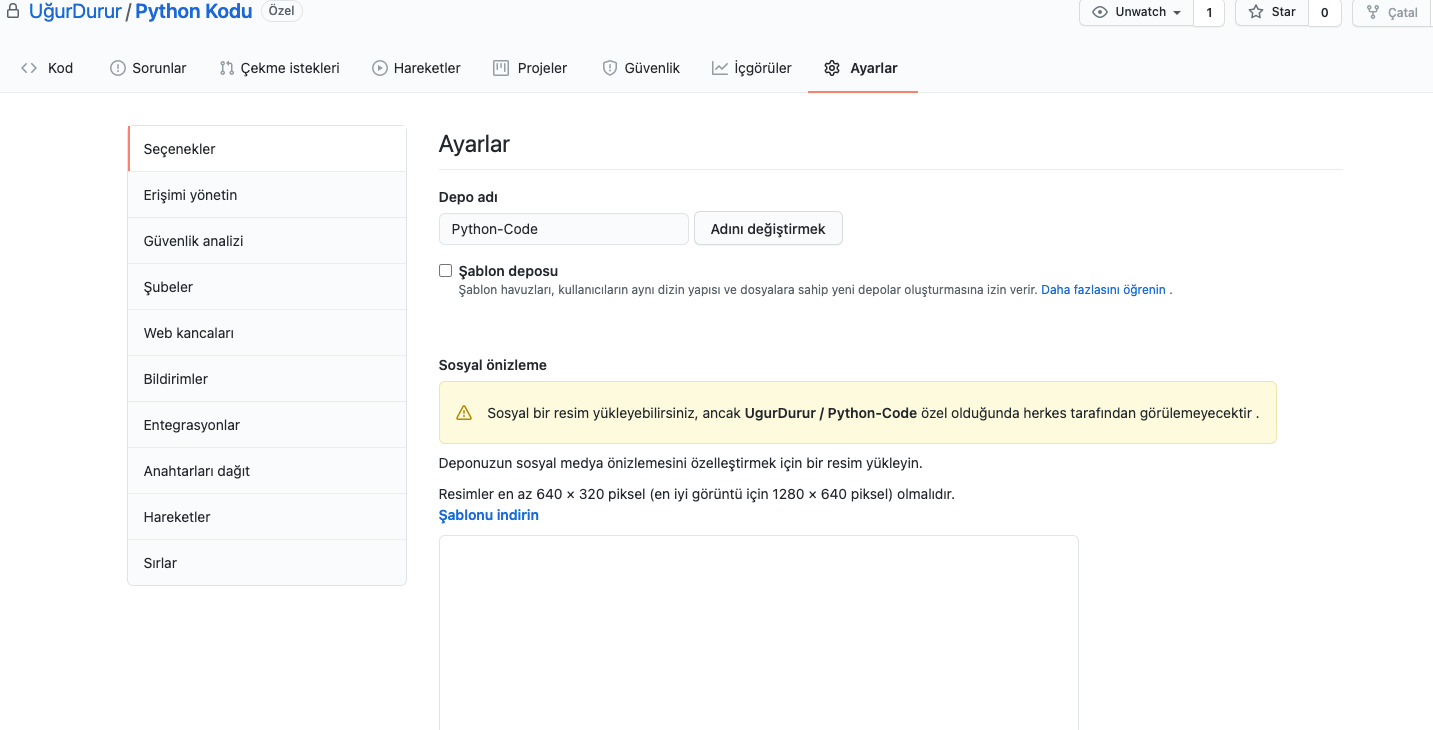Click the İçgörüler graph icon
The height and width of the screenshot is (730, 1433).
coord(720,68)
